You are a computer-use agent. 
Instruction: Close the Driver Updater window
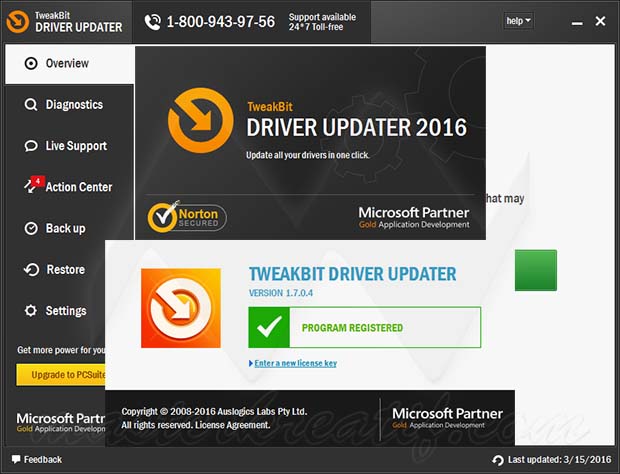click(600, 21)
